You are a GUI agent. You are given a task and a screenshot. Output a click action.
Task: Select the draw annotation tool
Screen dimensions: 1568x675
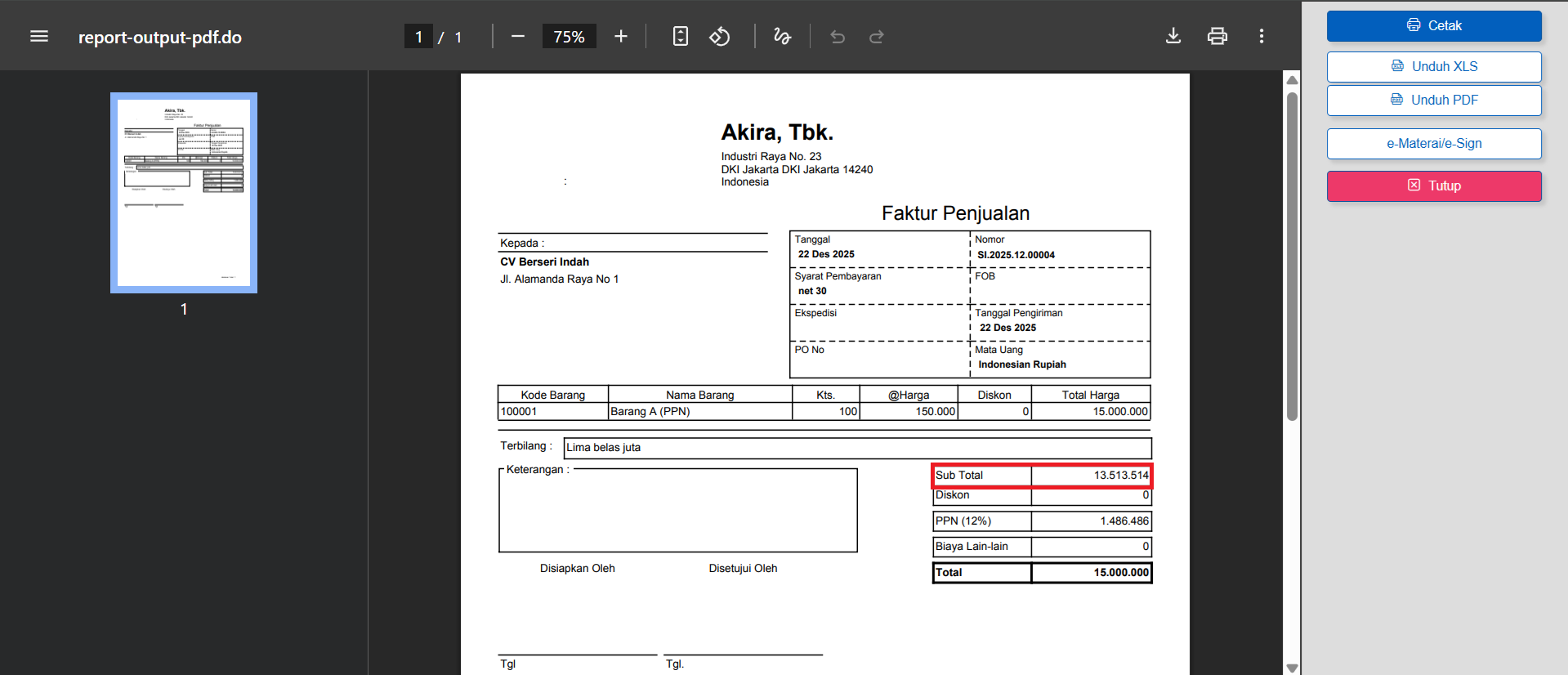[x=782, y=37]
